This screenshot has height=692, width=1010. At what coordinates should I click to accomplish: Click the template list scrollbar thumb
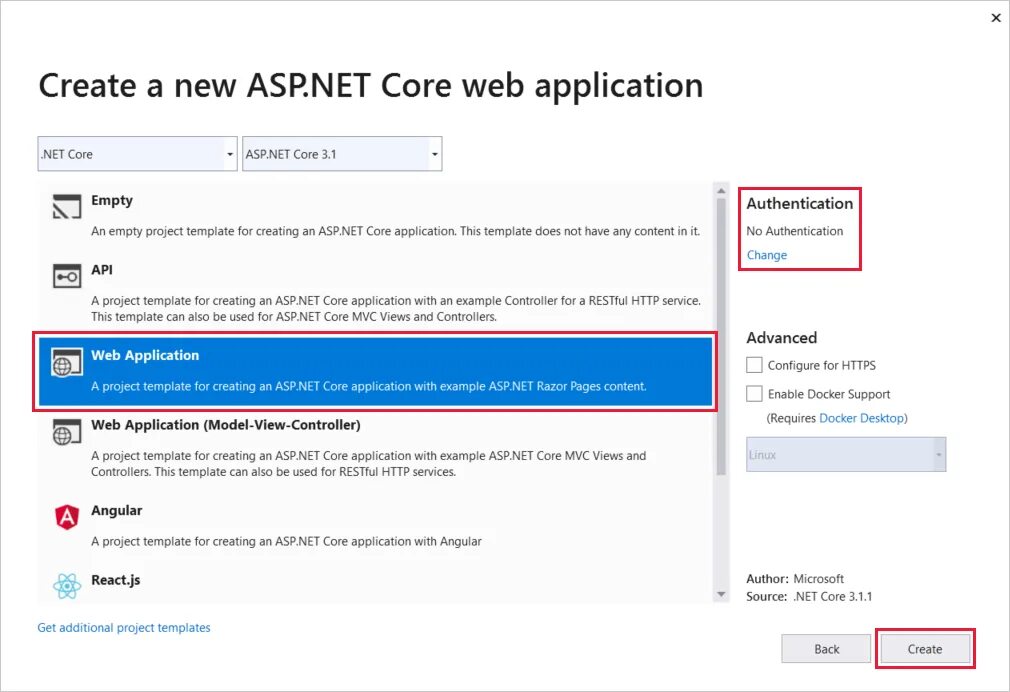pyautogui.click(x=721, y=337)
